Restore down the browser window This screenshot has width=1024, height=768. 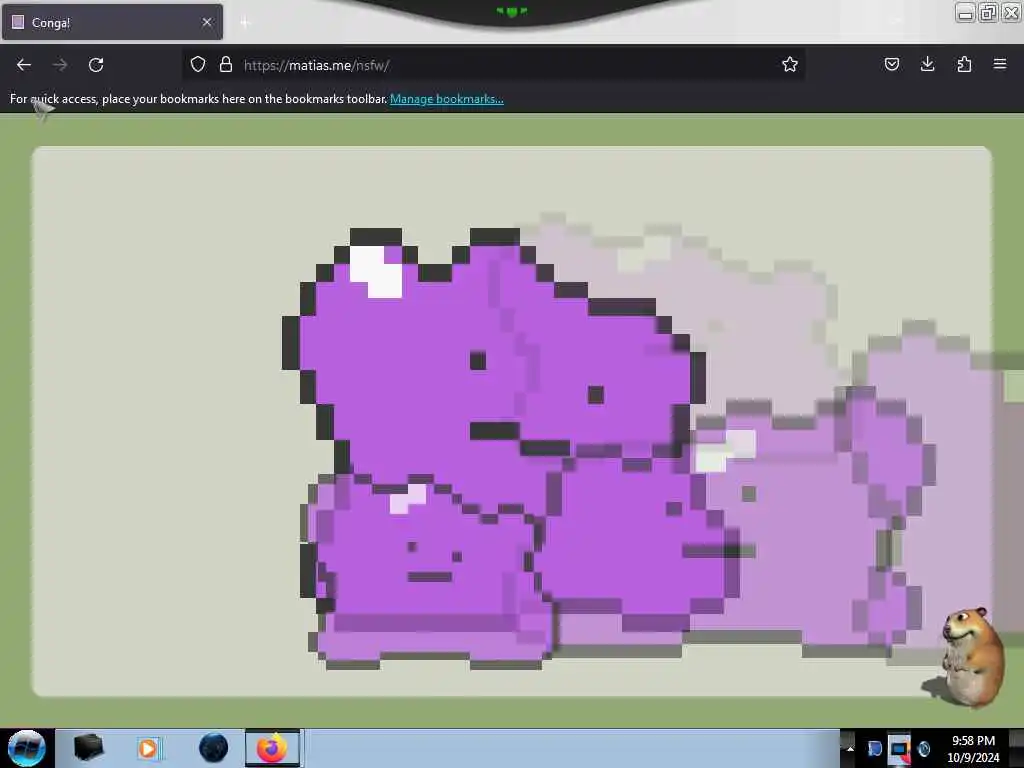[x=989, y=13]
